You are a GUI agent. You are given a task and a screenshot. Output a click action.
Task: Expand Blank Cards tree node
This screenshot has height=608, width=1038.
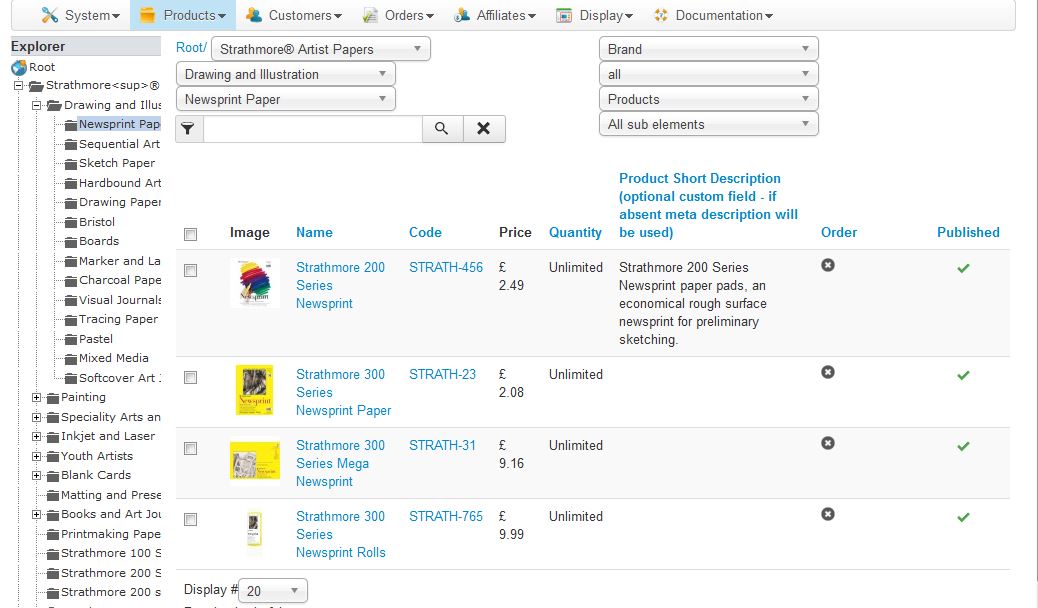[x=36, y=476]
